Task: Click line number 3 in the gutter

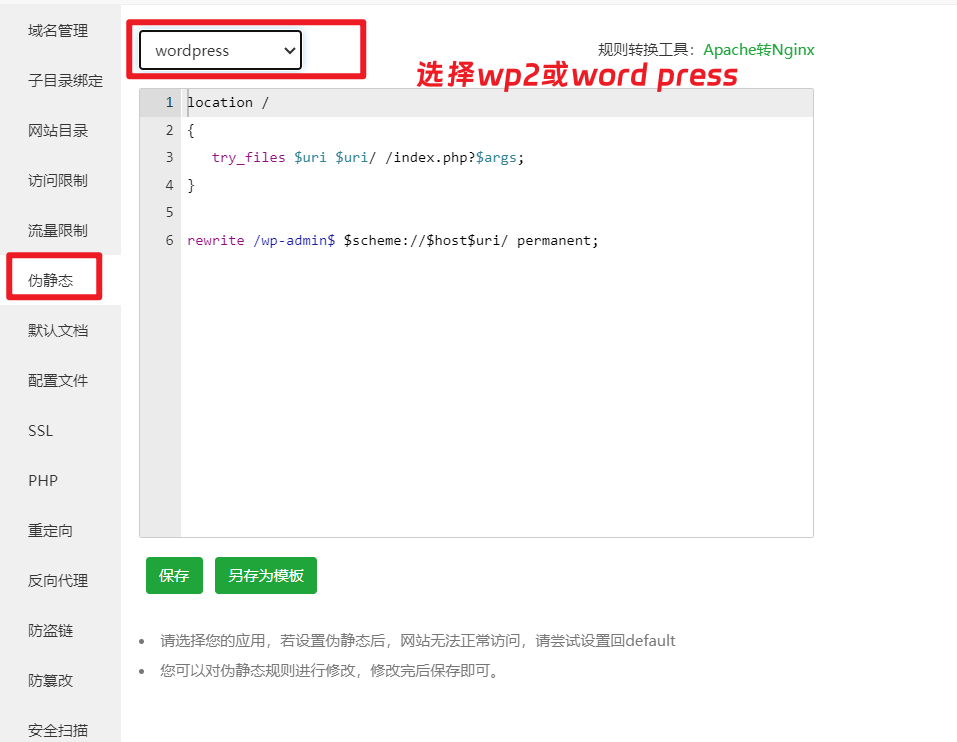Action: [170, 157]
